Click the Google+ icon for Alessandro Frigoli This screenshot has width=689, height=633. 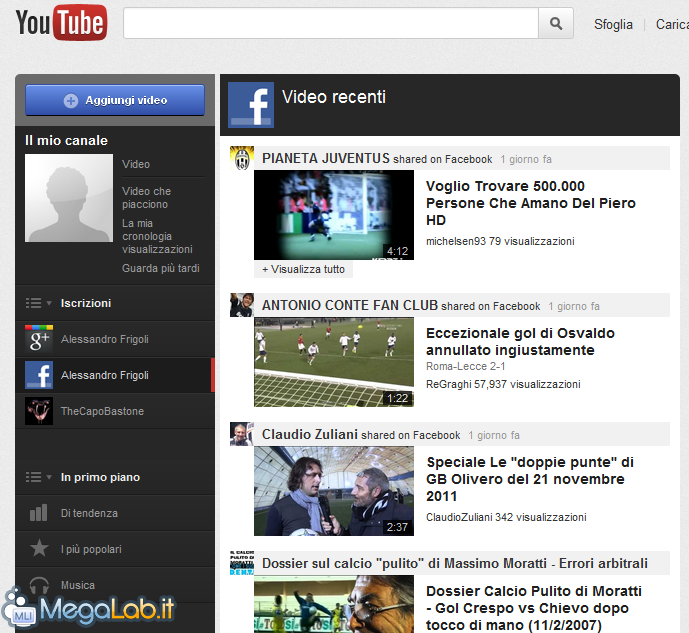click(39, 339)
